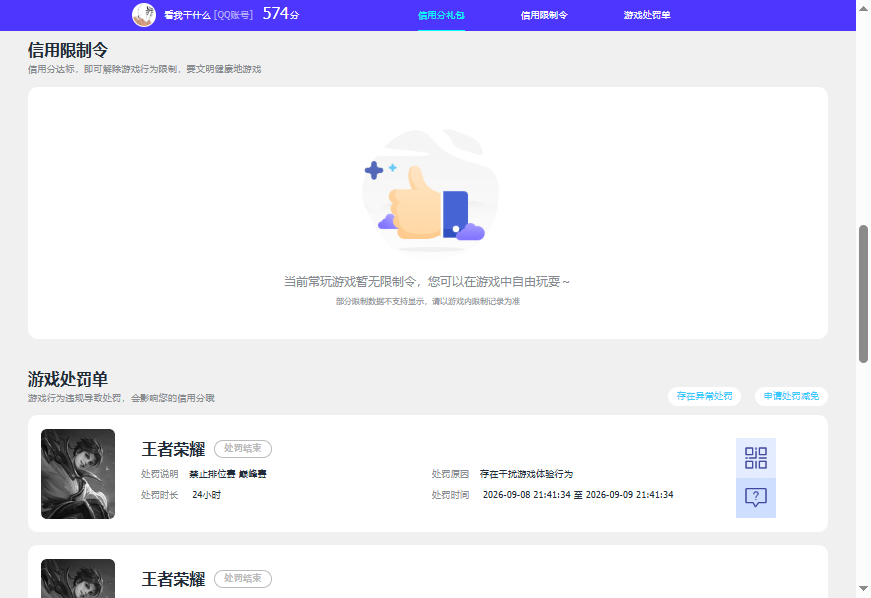Click the username 看我干什么 in the header

[187, 15]
